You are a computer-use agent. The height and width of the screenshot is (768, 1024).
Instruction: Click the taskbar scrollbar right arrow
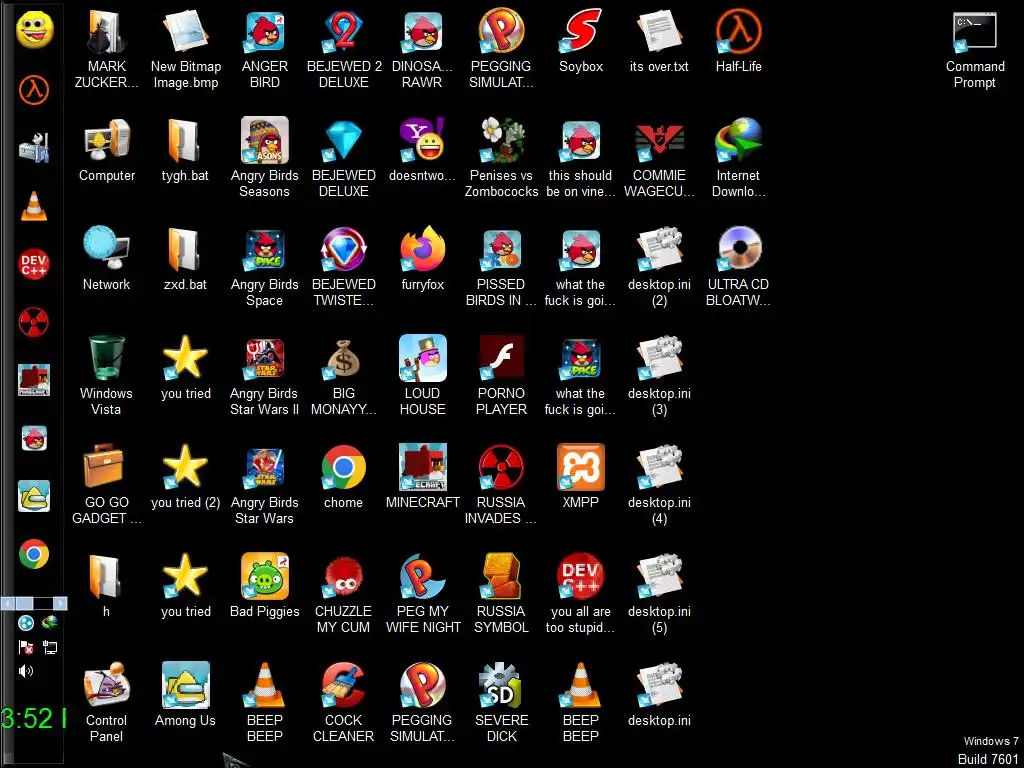pos(60,603)
